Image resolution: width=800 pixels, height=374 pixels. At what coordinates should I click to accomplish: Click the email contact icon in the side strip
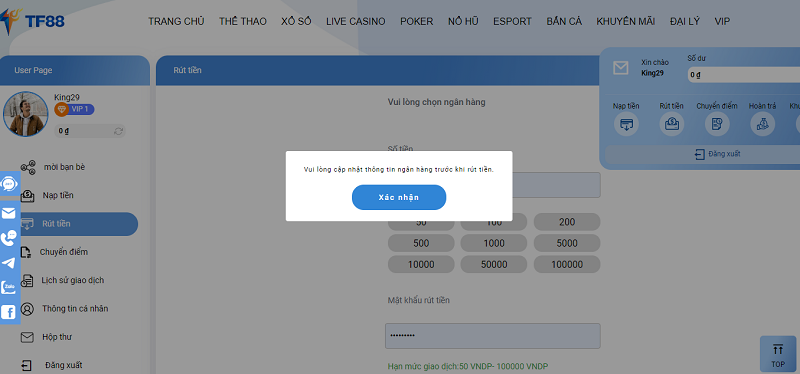tap(9, 213)
